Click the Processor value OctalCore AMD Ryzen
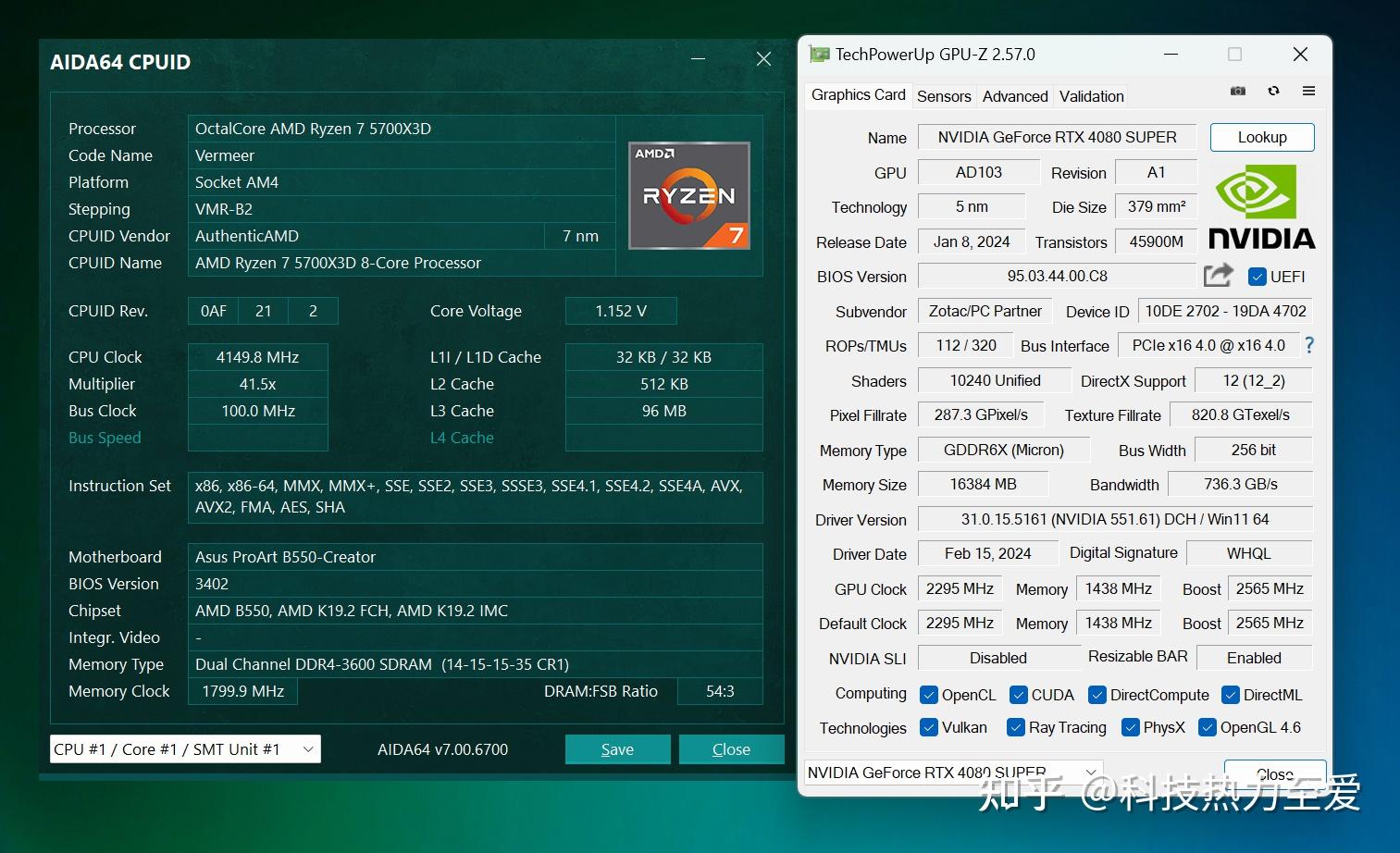1400x853 pixels. pyautogui.click(x=402, y=129)
